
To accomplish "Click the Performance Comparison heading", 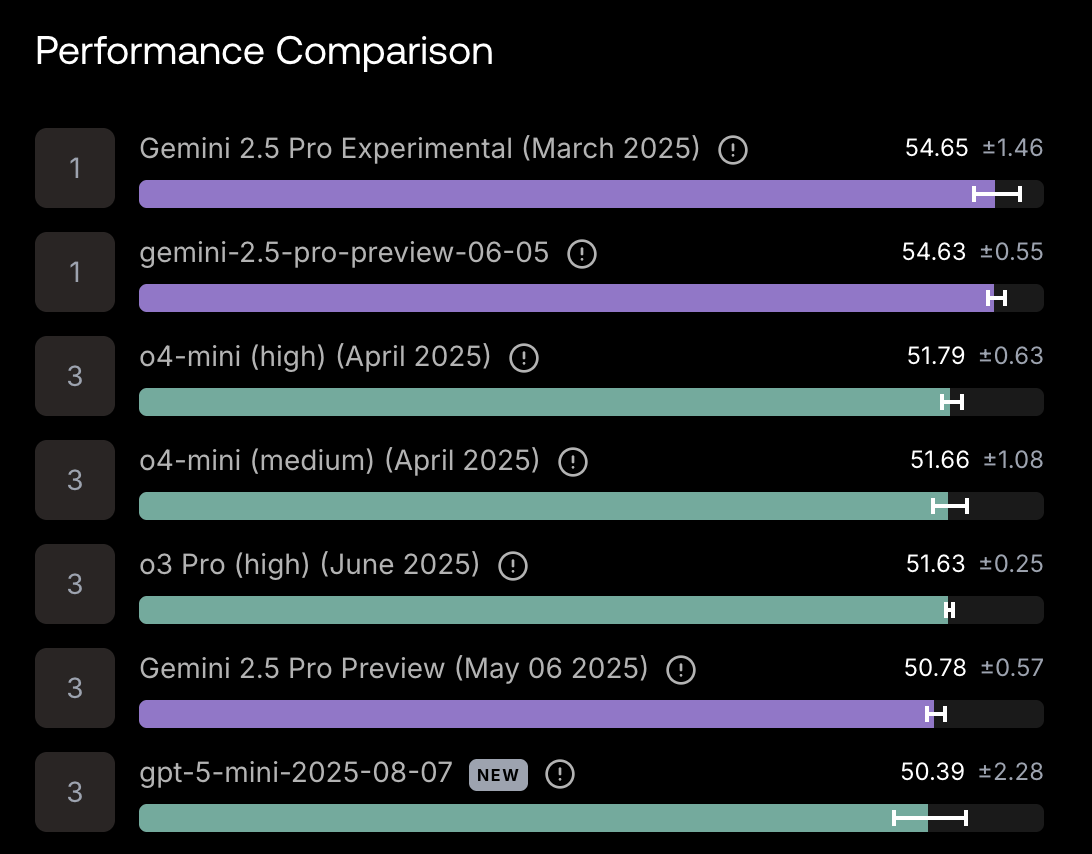I will (x=264, y=52).
